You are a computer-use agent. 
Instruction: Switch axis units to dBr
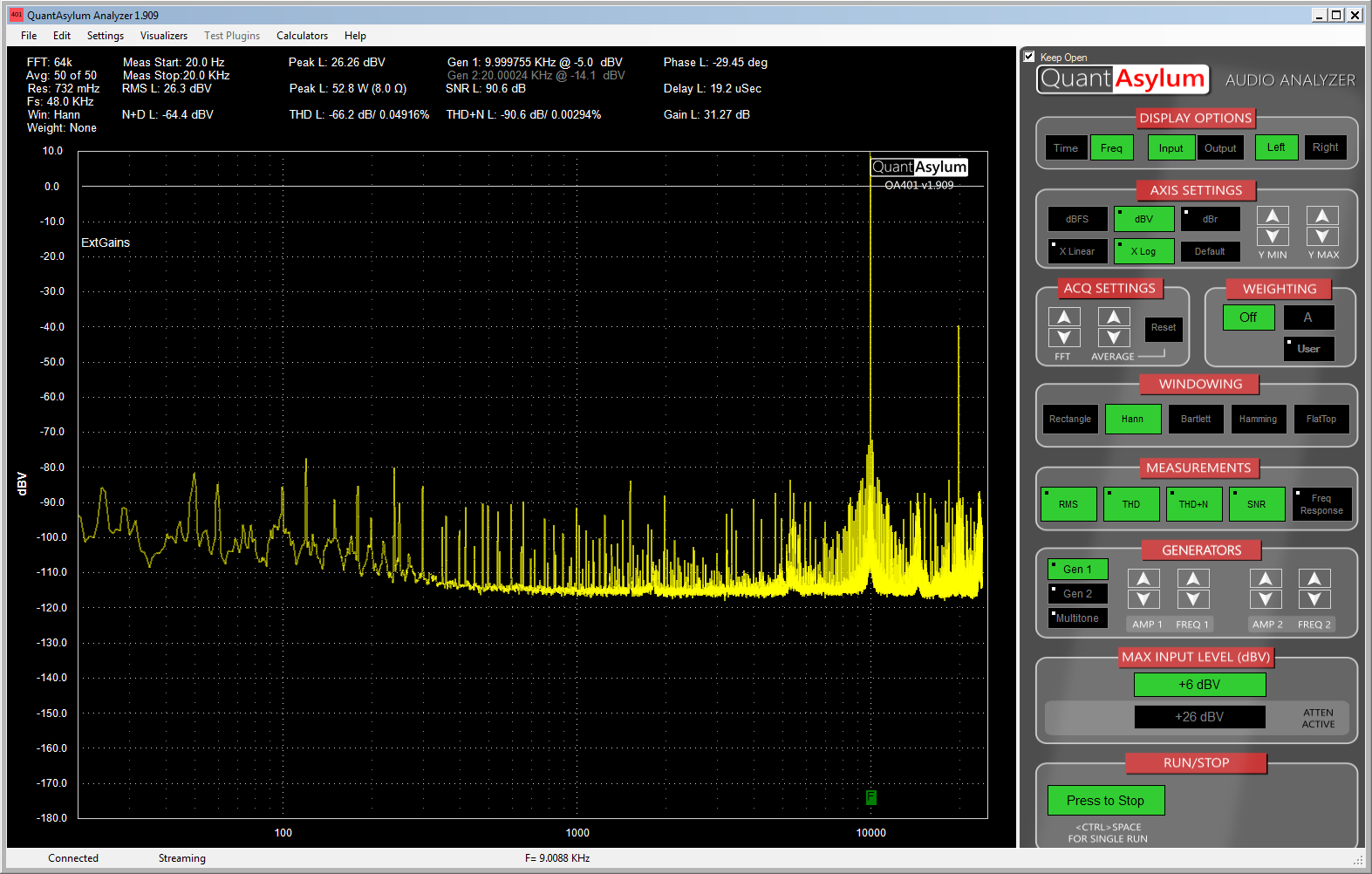coord(1211,219)
